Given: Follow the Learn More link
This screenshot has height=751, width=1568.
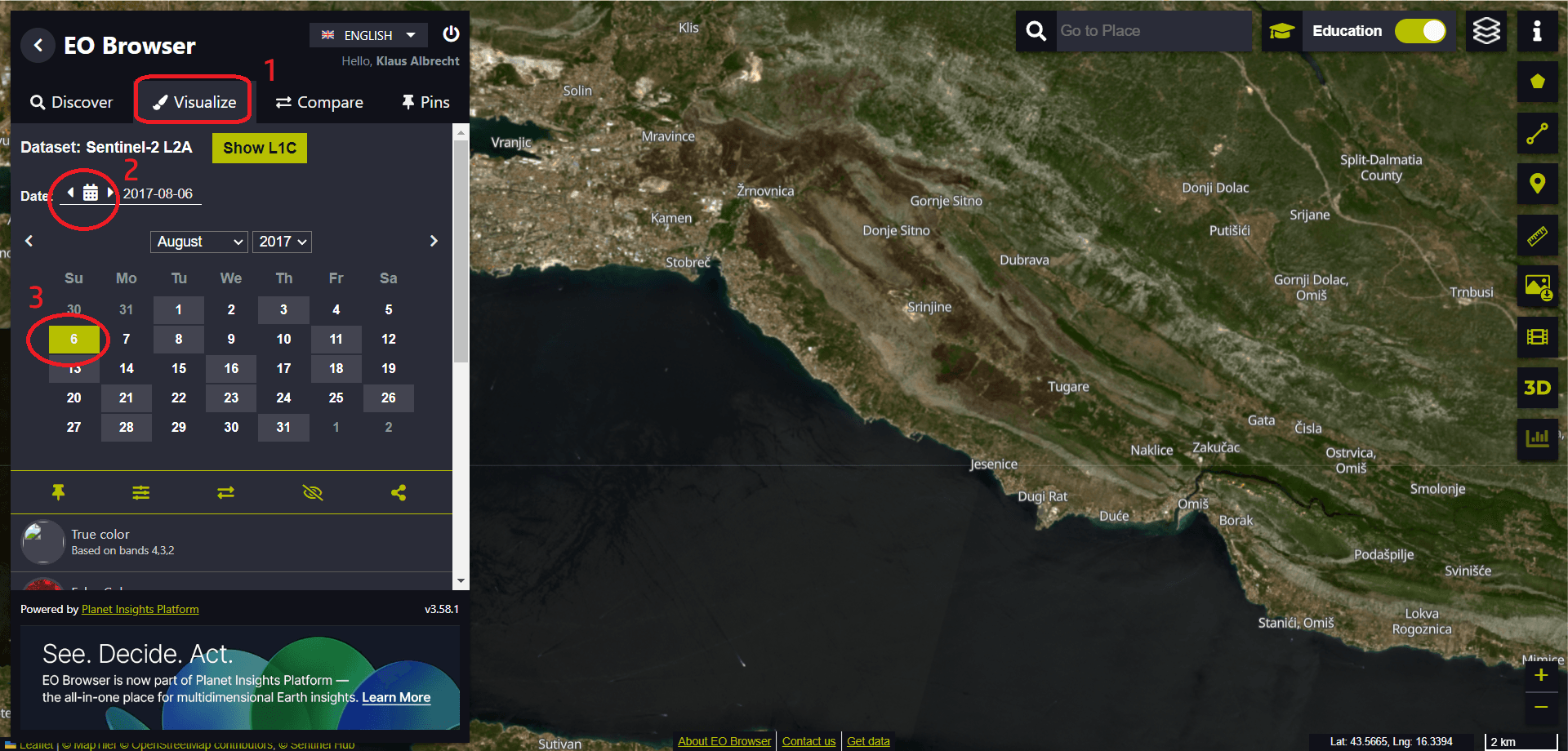Looking at the screenshot, I should [x=396, y=697].
